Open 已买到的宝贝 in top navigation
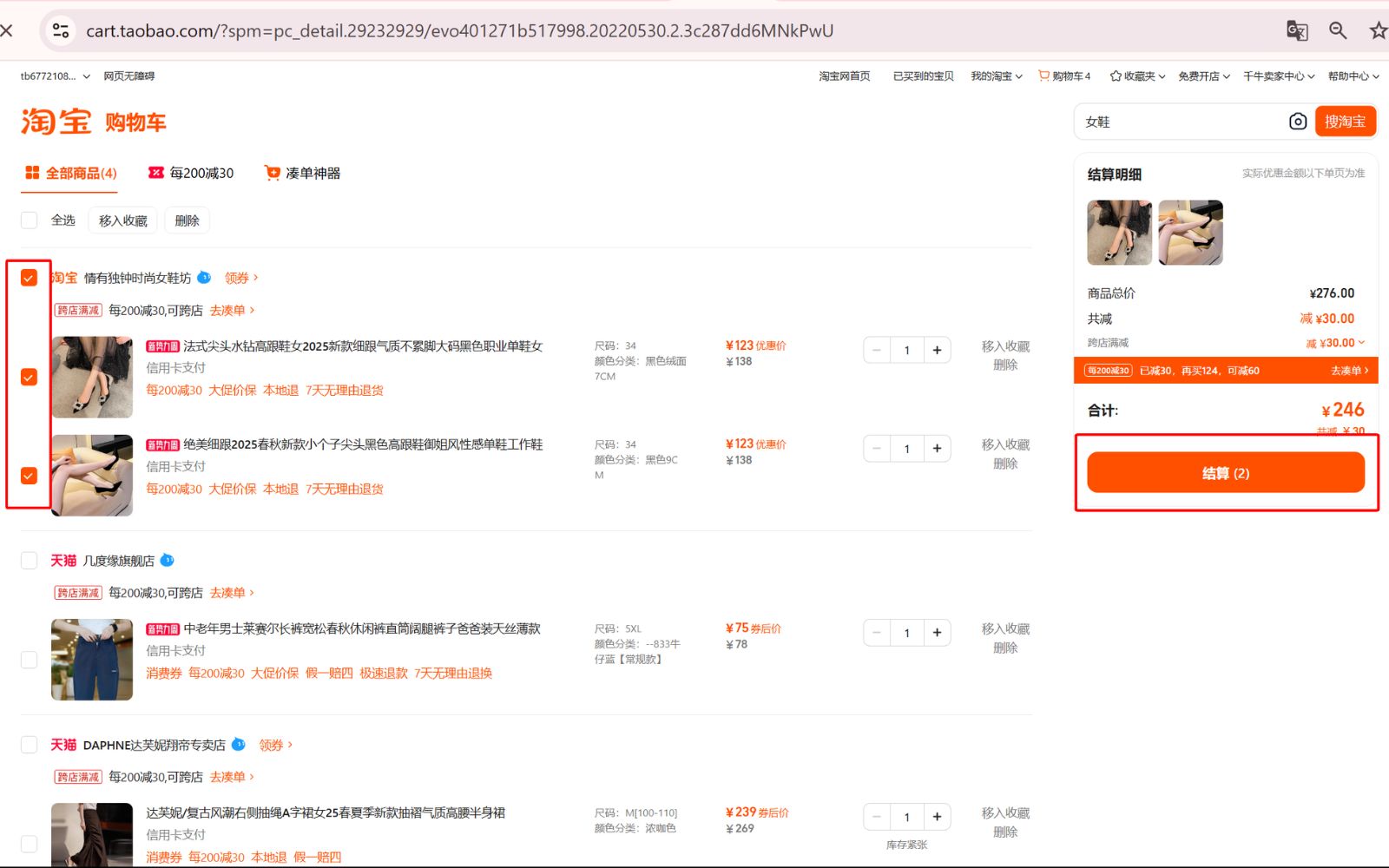Viewport: 1389px width, 868px height. pos(924,76)
